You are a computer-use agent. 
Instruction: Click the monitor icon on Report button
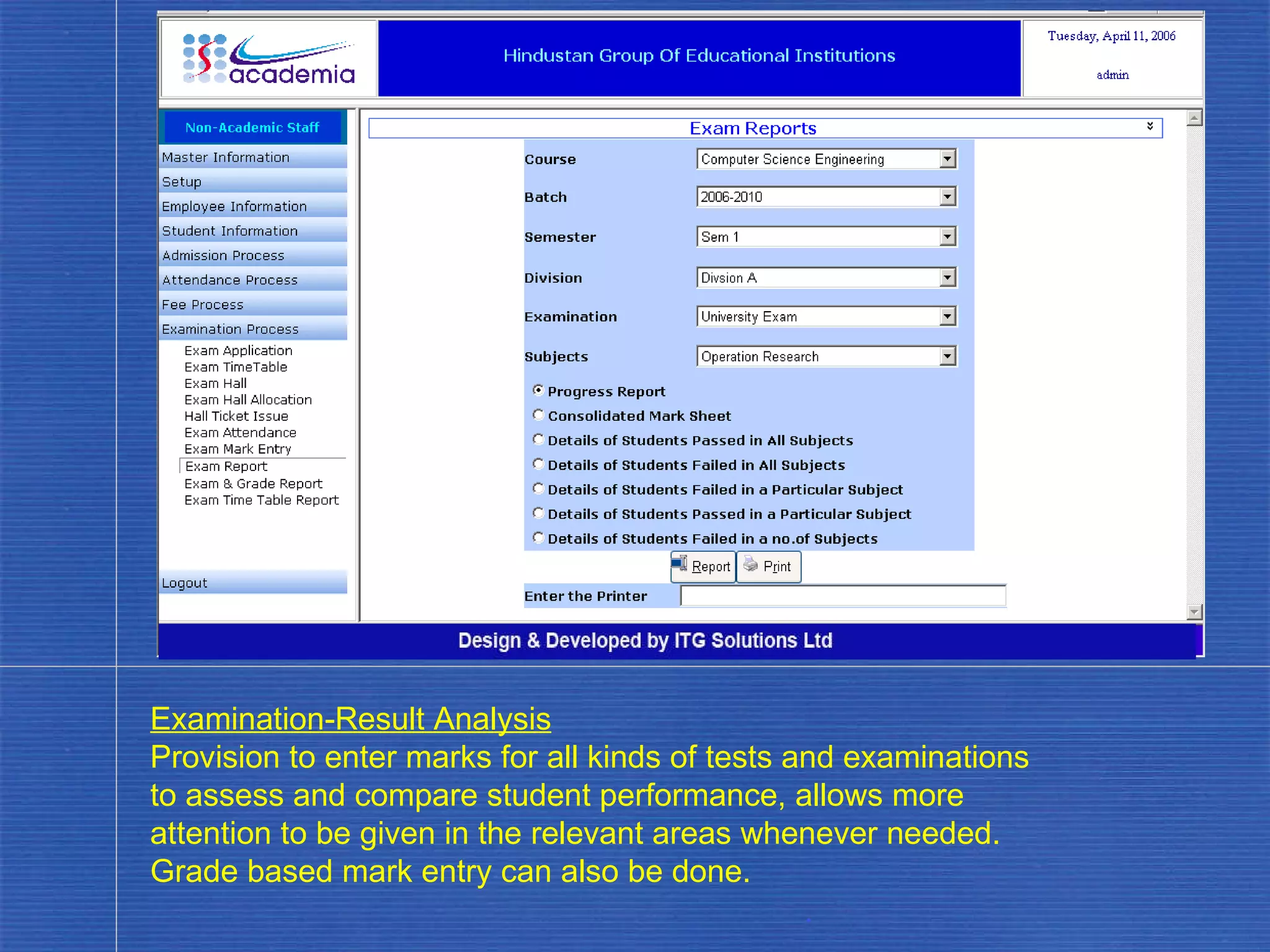(x=680, y=563)
